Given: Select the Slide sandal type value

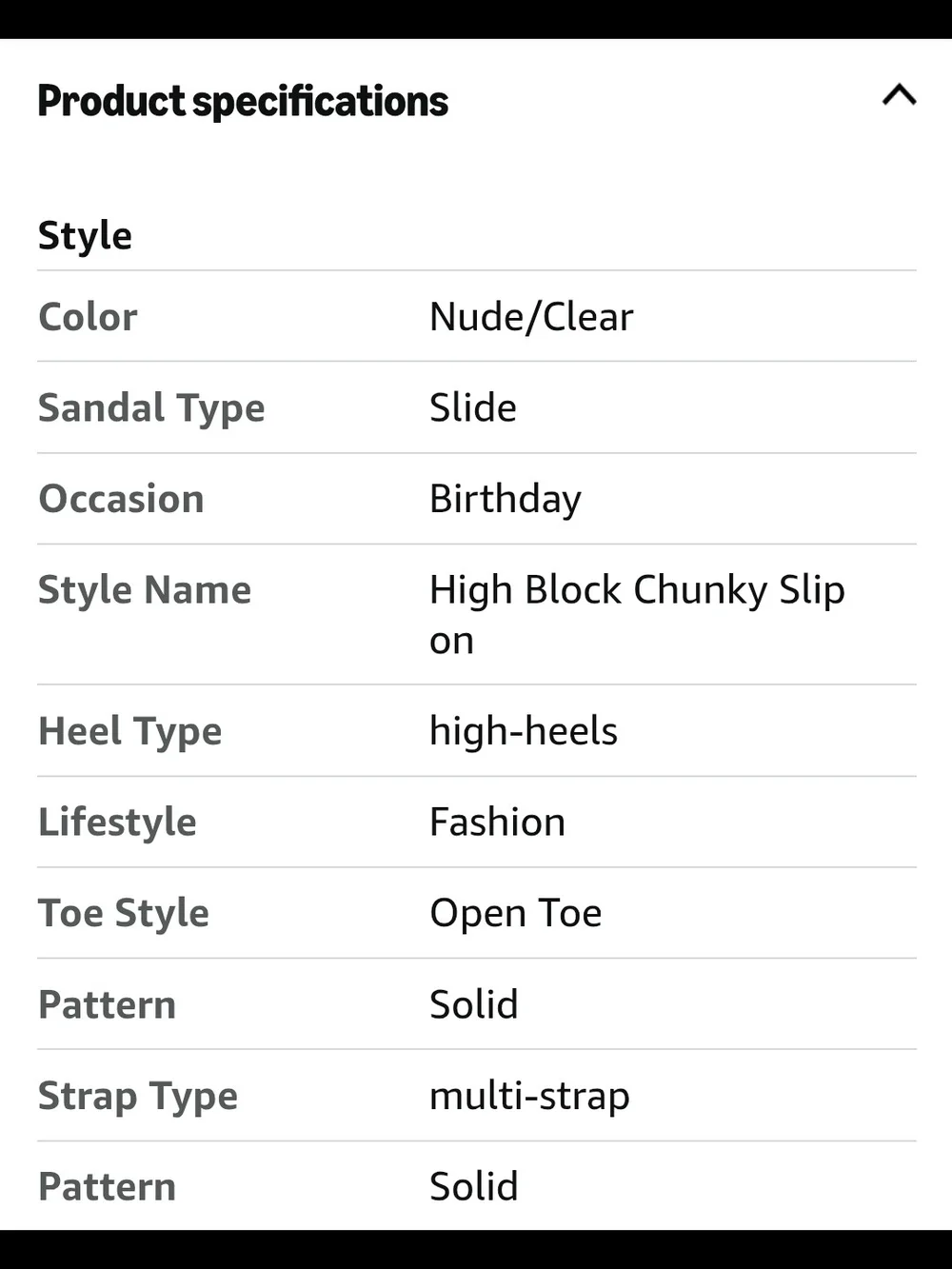Looking at the screenshot, I should pyautogui.click(x=473, y=407).
